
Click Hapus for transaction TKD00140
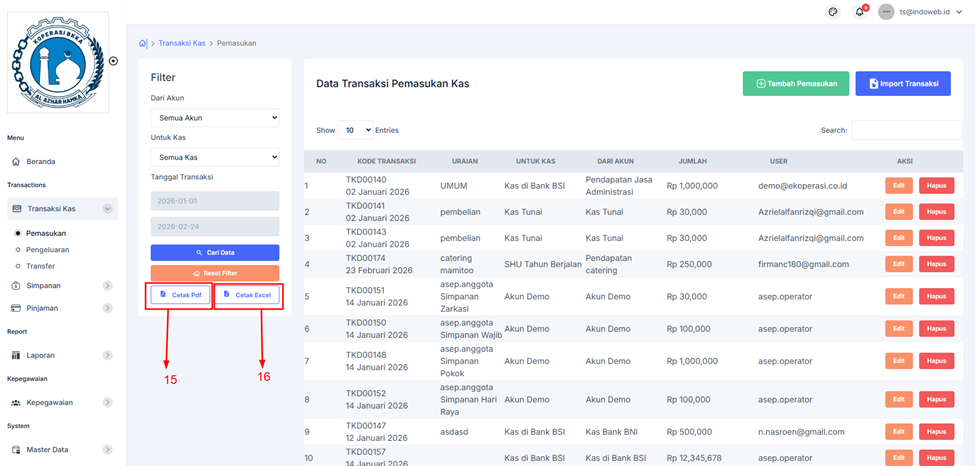(936, 185)
